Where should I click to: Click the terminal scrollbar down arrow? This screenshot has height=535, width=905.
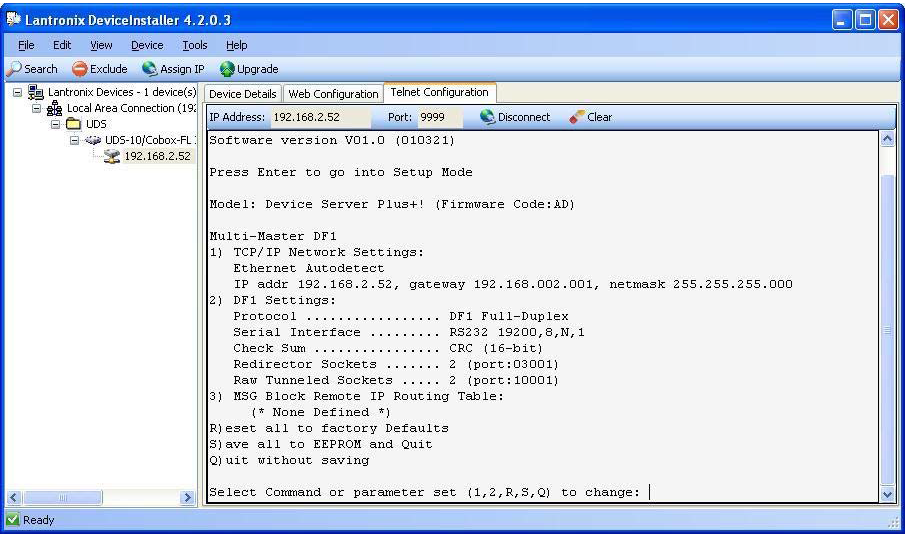click(887, 494)
